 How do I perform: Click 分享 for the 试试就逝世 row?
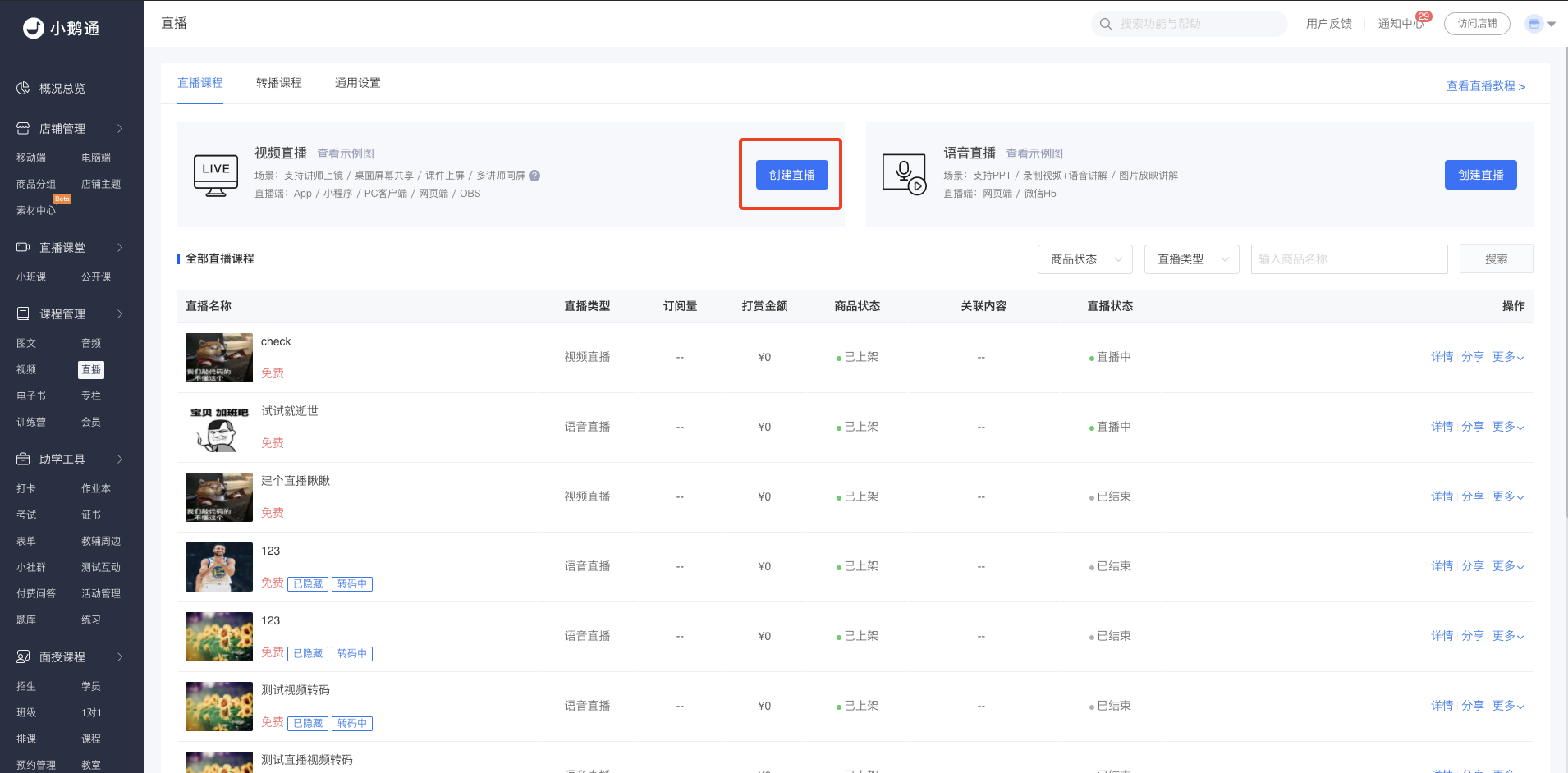tap(1473, 427)
